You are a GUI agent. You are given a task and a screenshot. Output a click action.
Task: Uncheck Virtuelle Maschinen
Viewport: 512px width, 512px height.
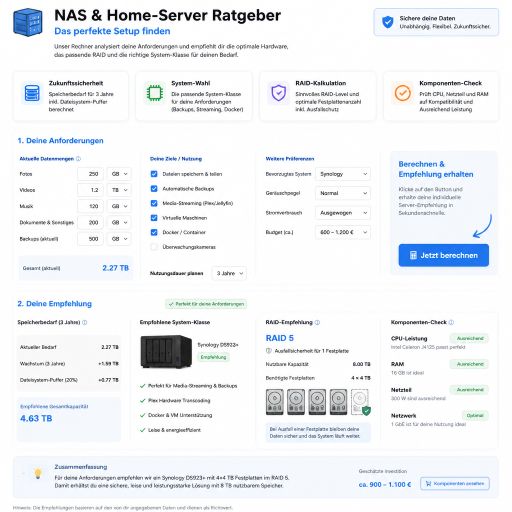[154, 218]
